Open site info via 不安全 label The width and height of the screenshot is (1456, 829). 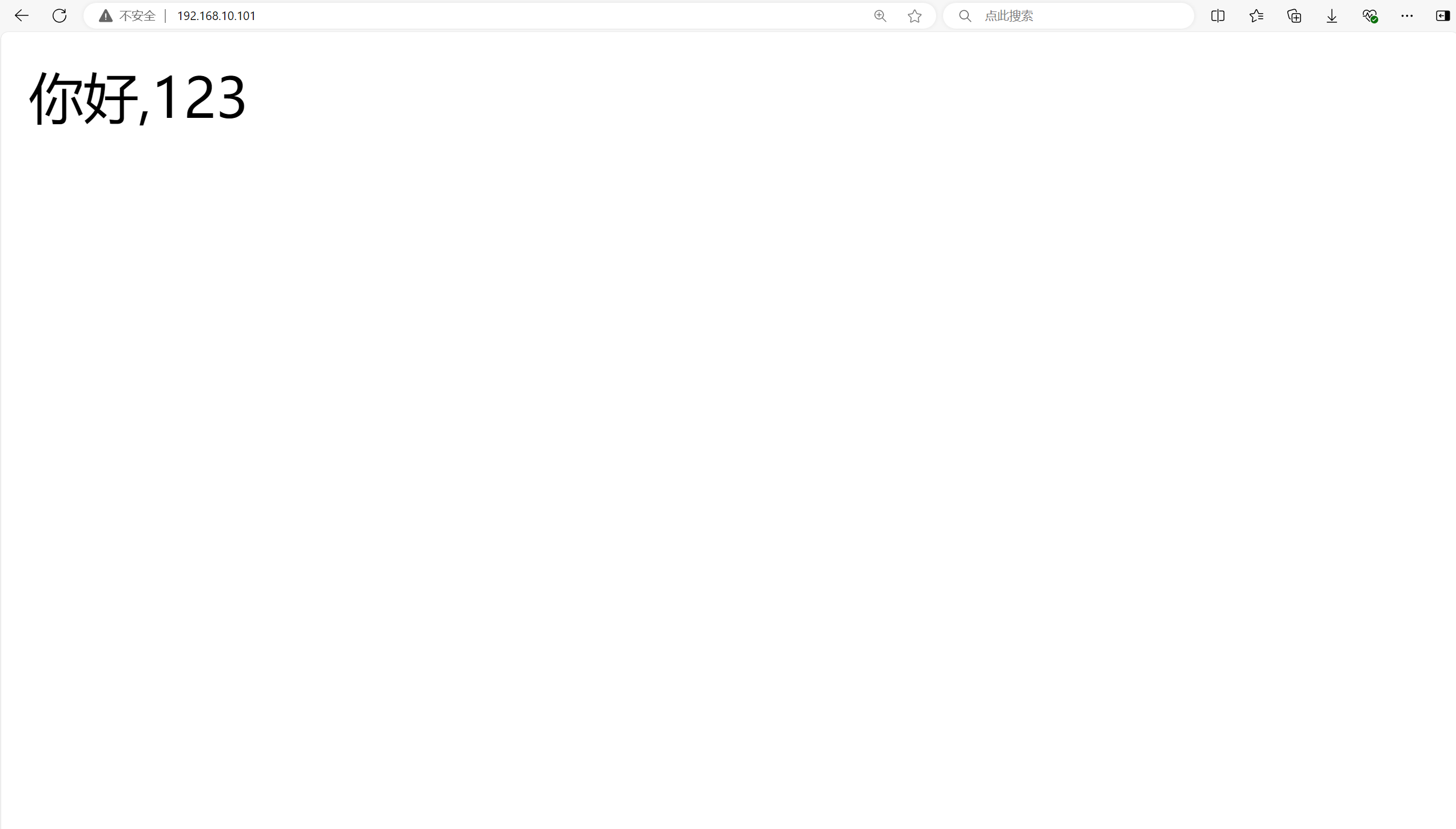pos(137,16)
